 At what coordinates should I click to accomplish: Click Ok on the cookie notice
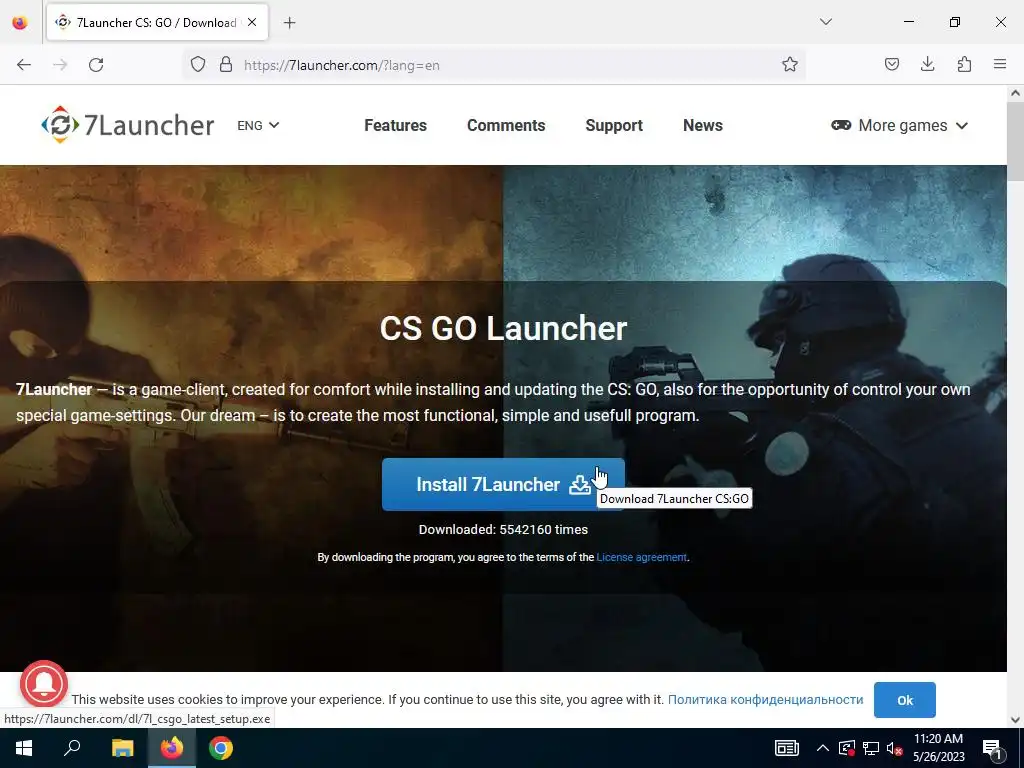(x=904, y=700)
